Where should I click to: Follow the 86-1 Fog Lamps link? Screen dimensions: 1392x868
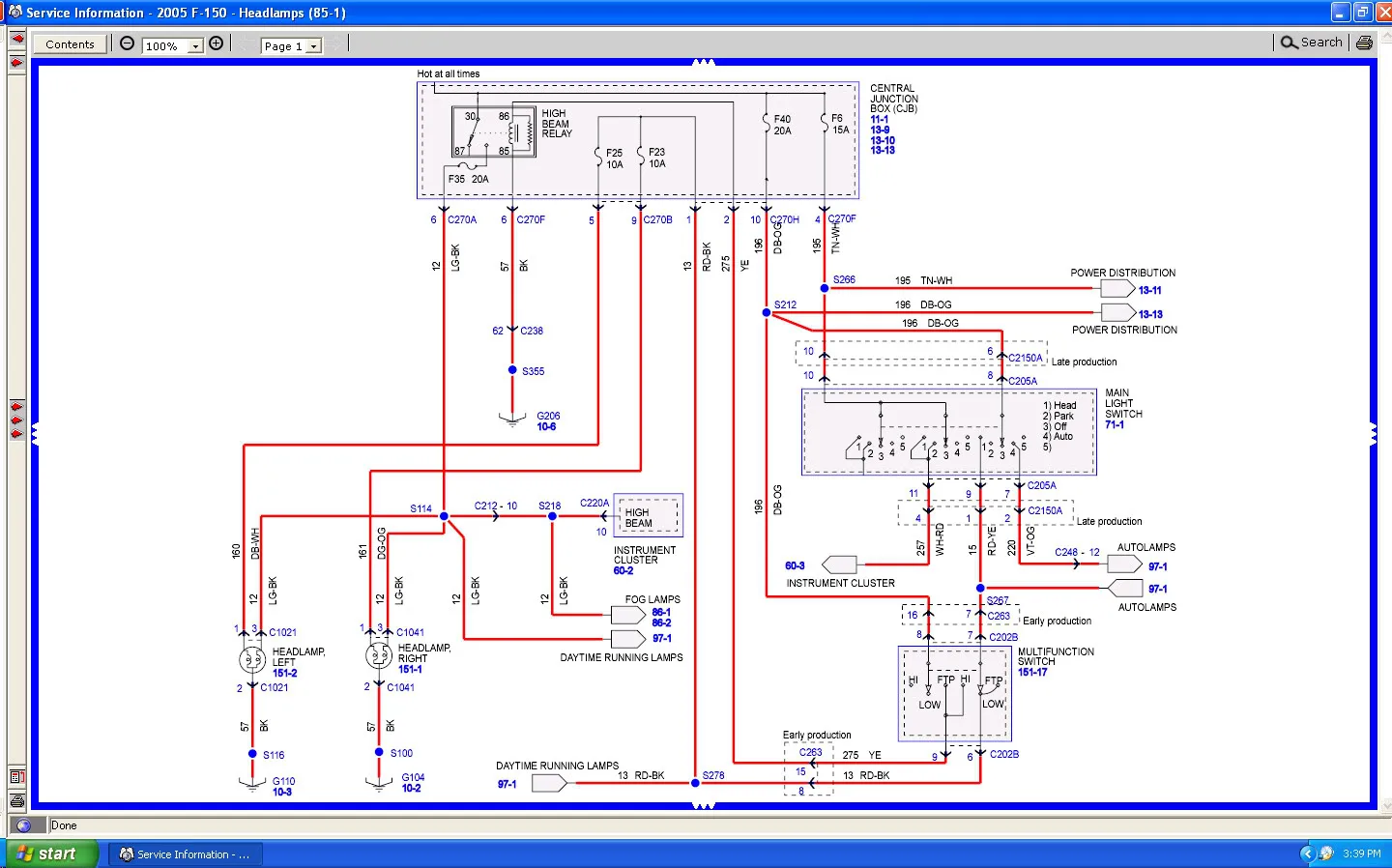point(661,612)
